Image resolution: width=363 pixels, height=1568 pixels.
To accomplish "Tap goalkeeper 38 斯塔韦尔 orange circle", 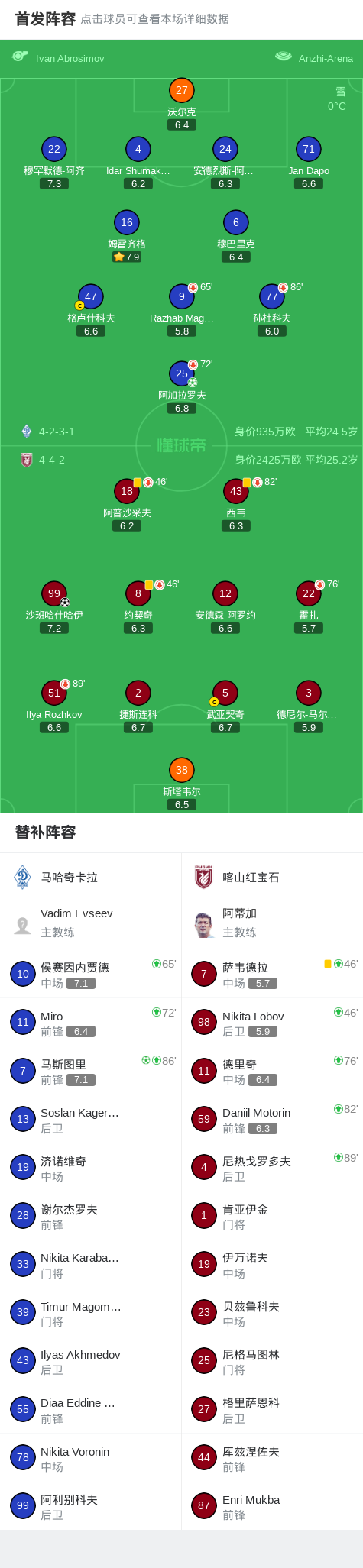I will (x=182, y=770).
